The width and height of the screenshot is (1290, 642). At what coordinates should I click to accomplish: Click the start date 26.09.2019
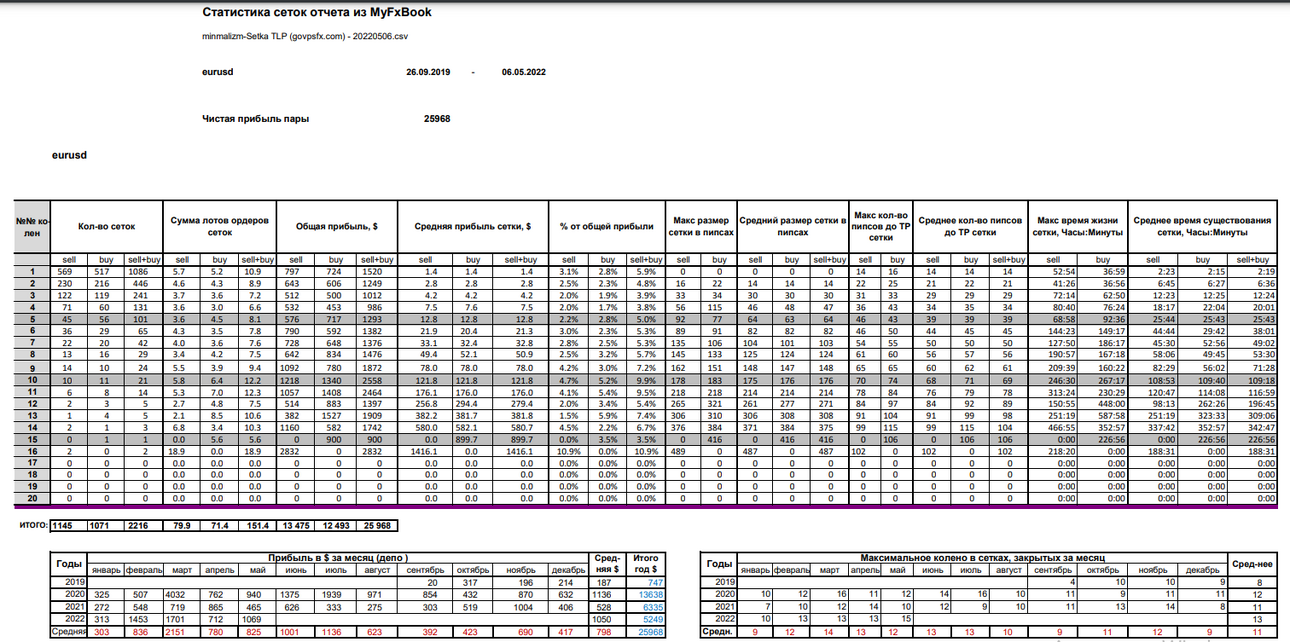pyautogui.click(x=428, y=72)
